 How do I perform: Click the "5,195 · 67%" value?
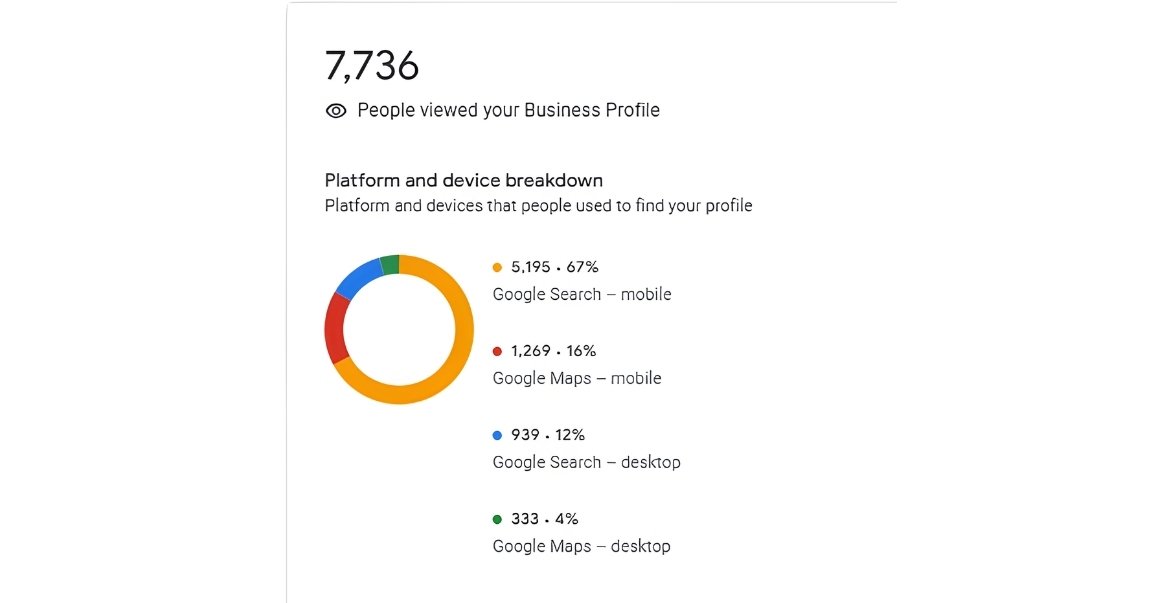pos(554,267)
